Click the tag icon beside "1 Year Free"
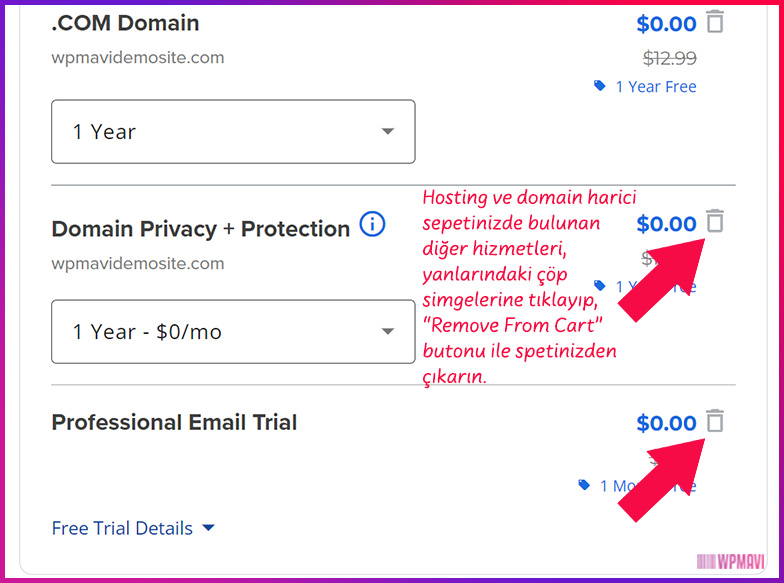This screenshot has height=583, width=784. pyautogui.click(x=600, y=86)
